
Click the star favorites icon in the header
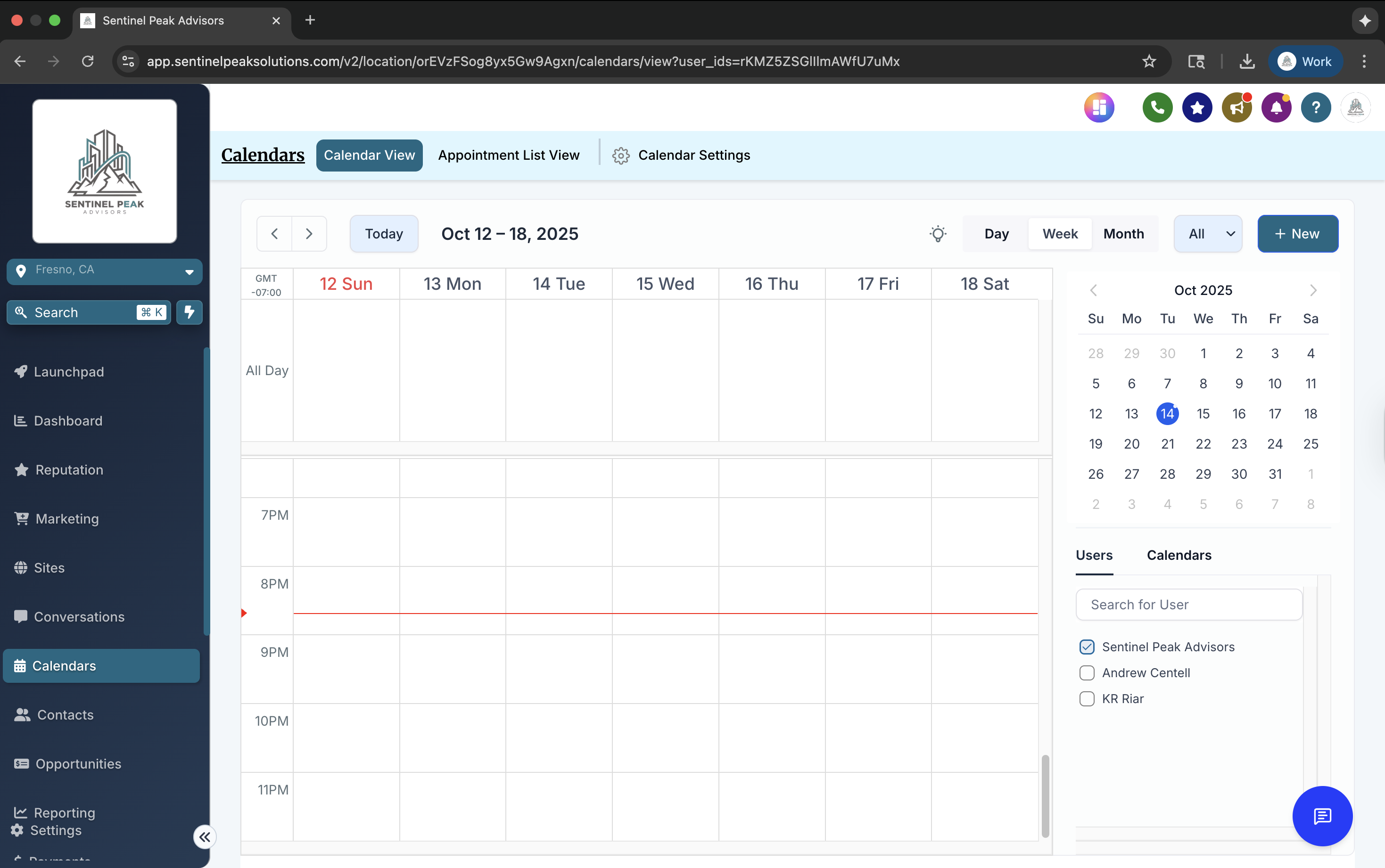1196,107
